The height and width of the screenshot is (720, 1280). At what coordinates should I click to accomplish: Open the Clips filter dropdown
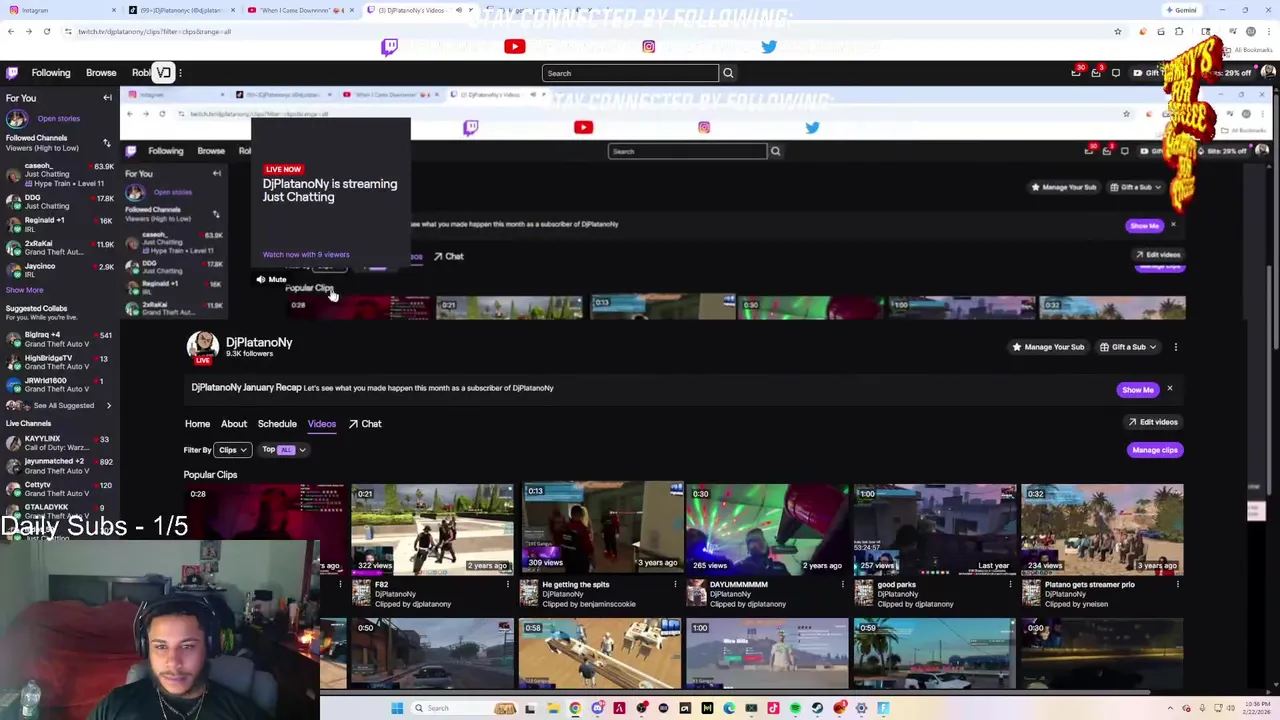coord(233,450)
